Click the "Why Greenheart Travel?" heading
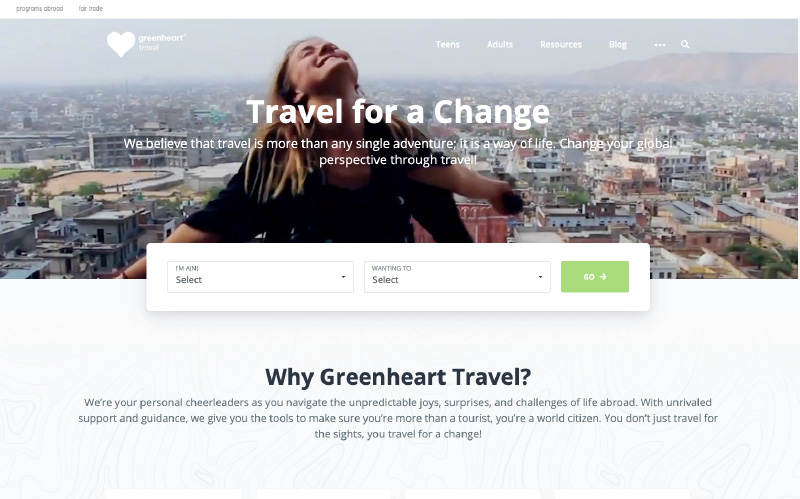The width and height of the screenshot is (800, 499). click(398, 377)
